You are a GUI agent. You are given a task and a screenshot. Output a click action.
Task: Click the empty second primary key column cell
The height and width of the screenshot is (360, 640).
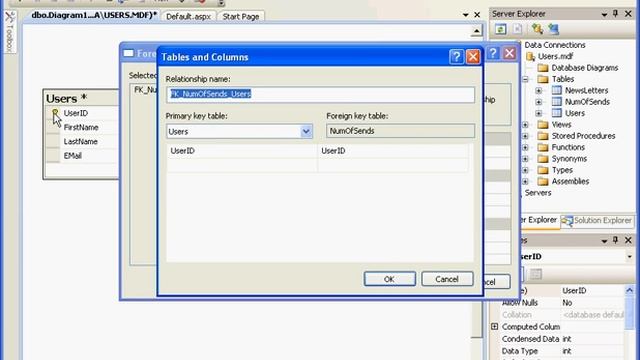point(242,165)
